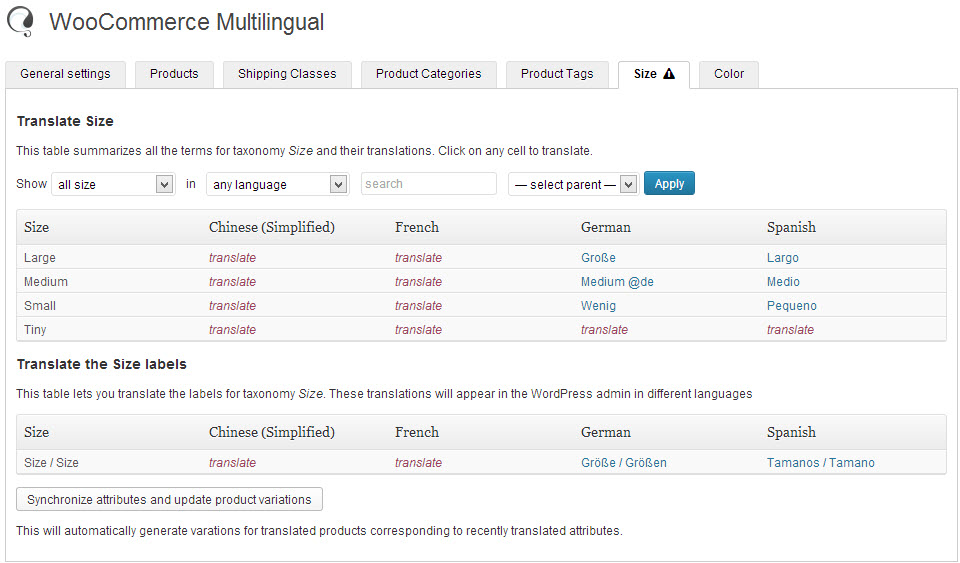Screen dimensions: 960x563
Task: Translate Size labels into French
Action: click(x=419, y=463)
